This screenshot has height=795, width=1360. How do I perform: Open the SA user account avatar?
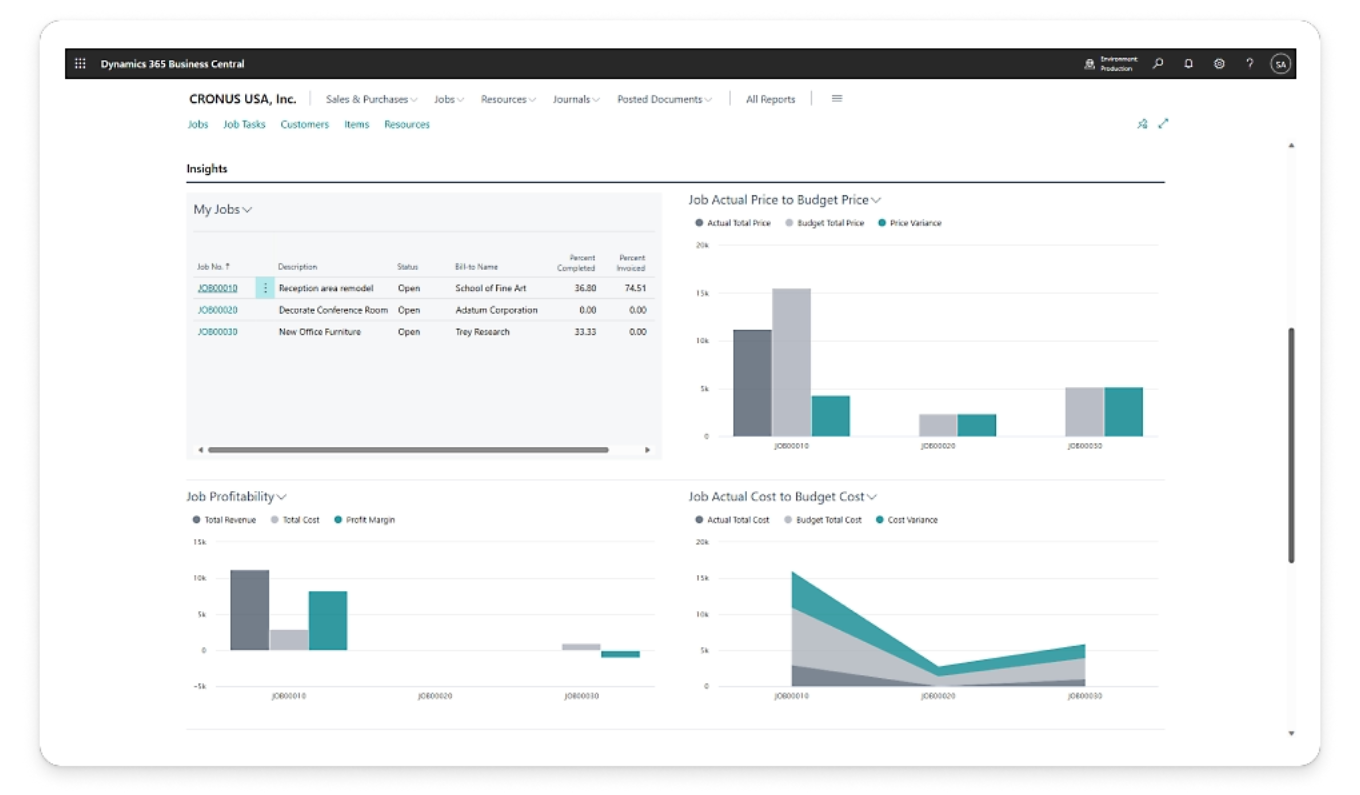coord(1280,64)
